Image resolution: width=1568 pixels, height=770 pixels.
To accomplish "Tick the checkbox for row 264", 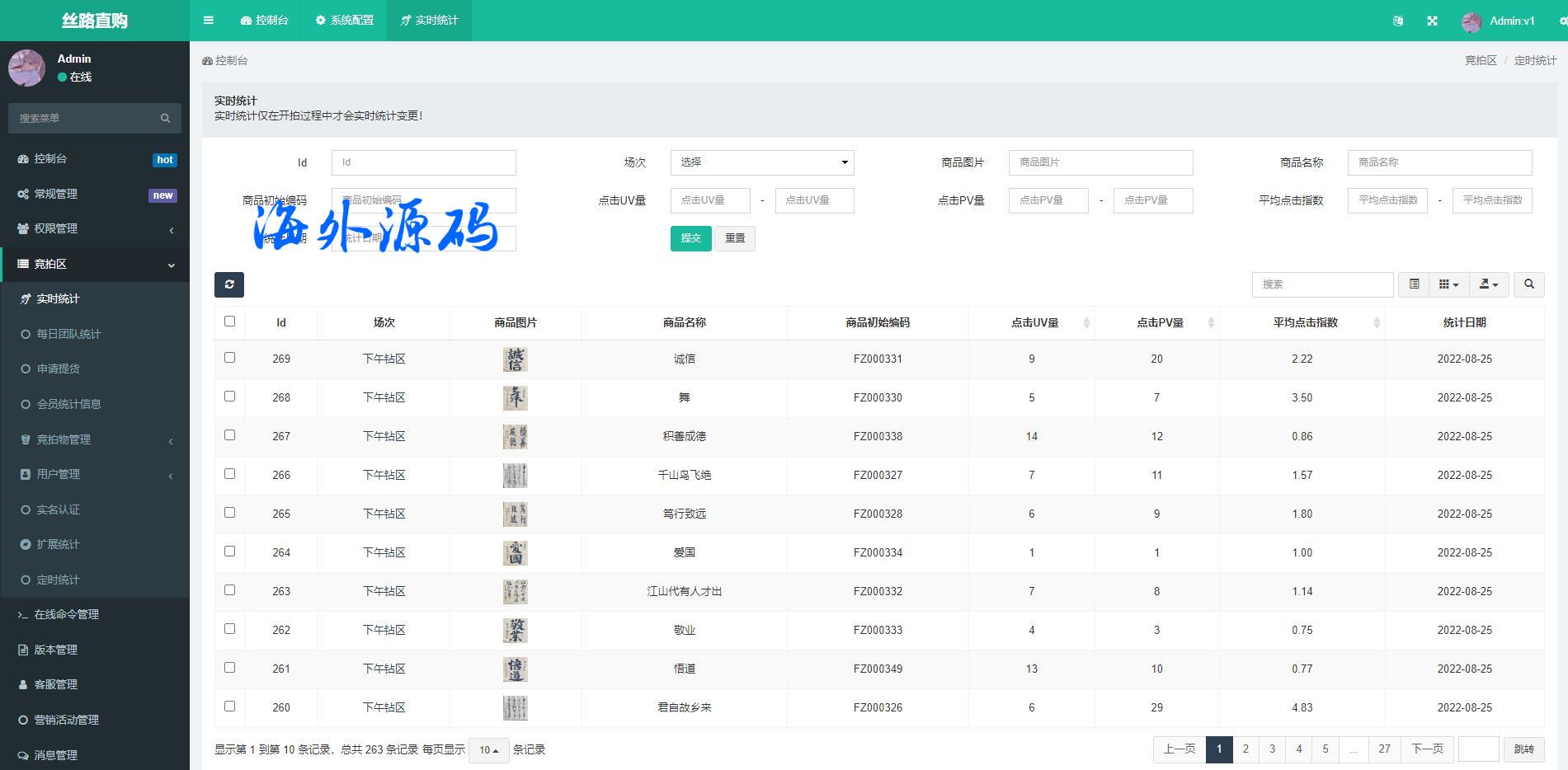I will coord(229,552).
